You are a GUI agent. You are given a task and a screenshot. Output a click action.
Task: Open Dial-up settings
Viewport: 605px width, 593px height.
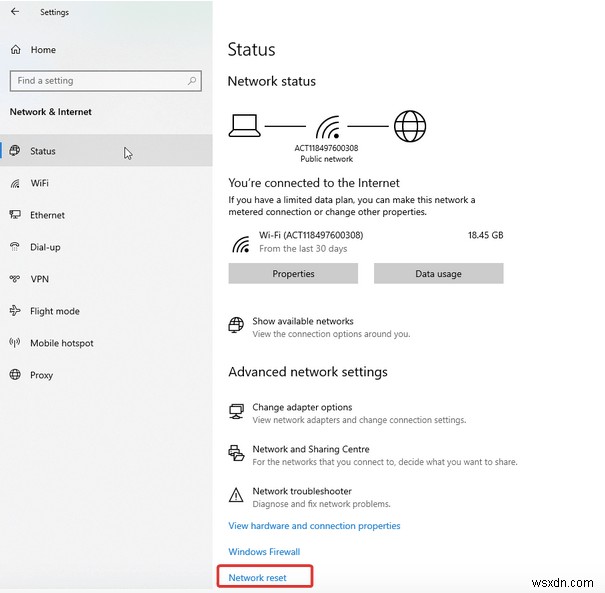(106, 247)
